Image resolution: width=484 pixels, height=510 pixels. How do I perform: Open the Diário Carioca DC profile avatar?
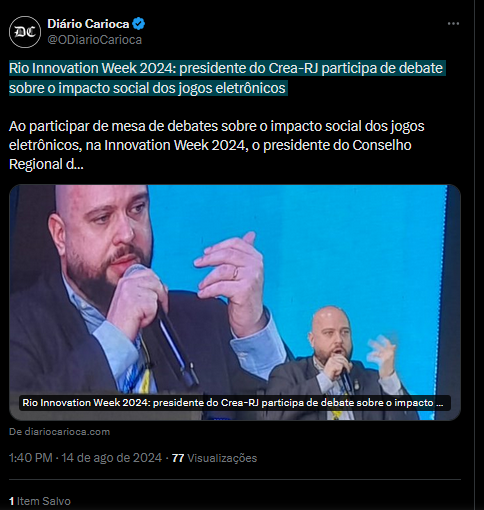click(25, 32)
